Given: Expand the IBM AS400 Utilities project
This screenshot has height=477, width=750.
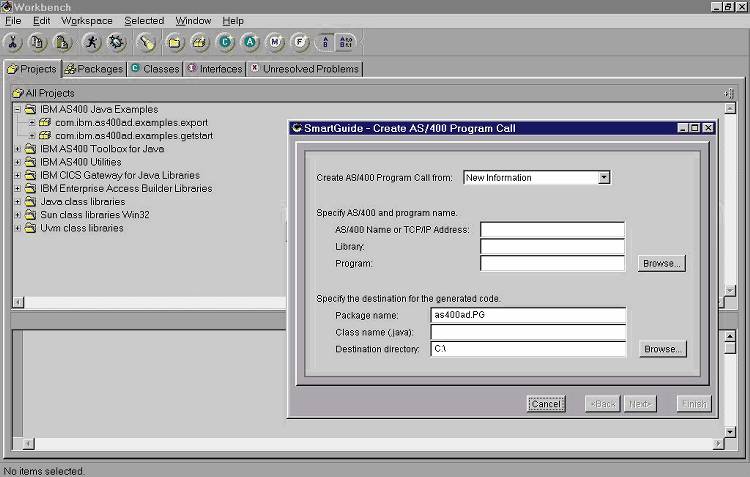Looking at the screenshot, I should click(18, 162).
